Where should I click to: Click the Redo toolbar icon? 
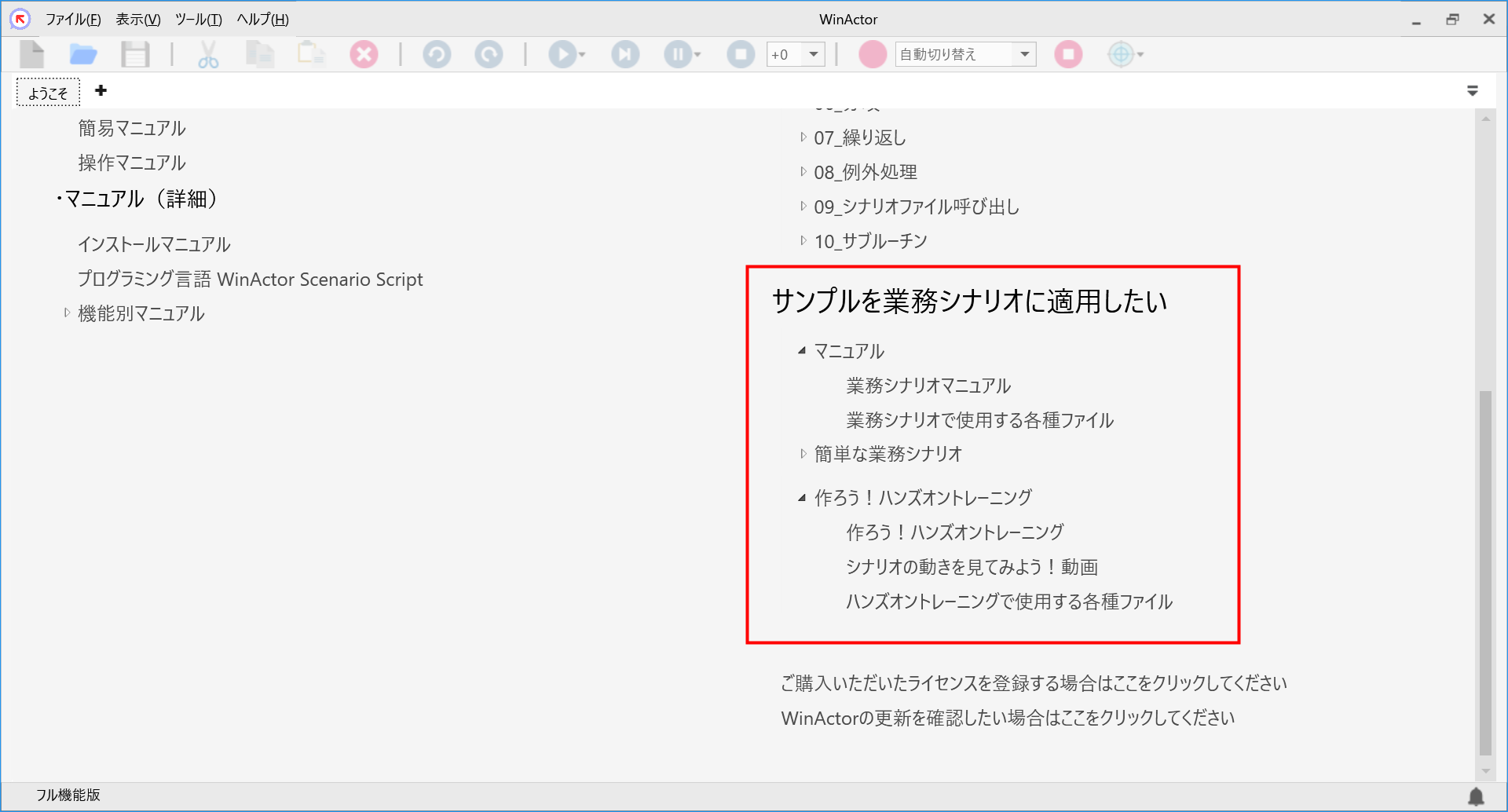489,54
